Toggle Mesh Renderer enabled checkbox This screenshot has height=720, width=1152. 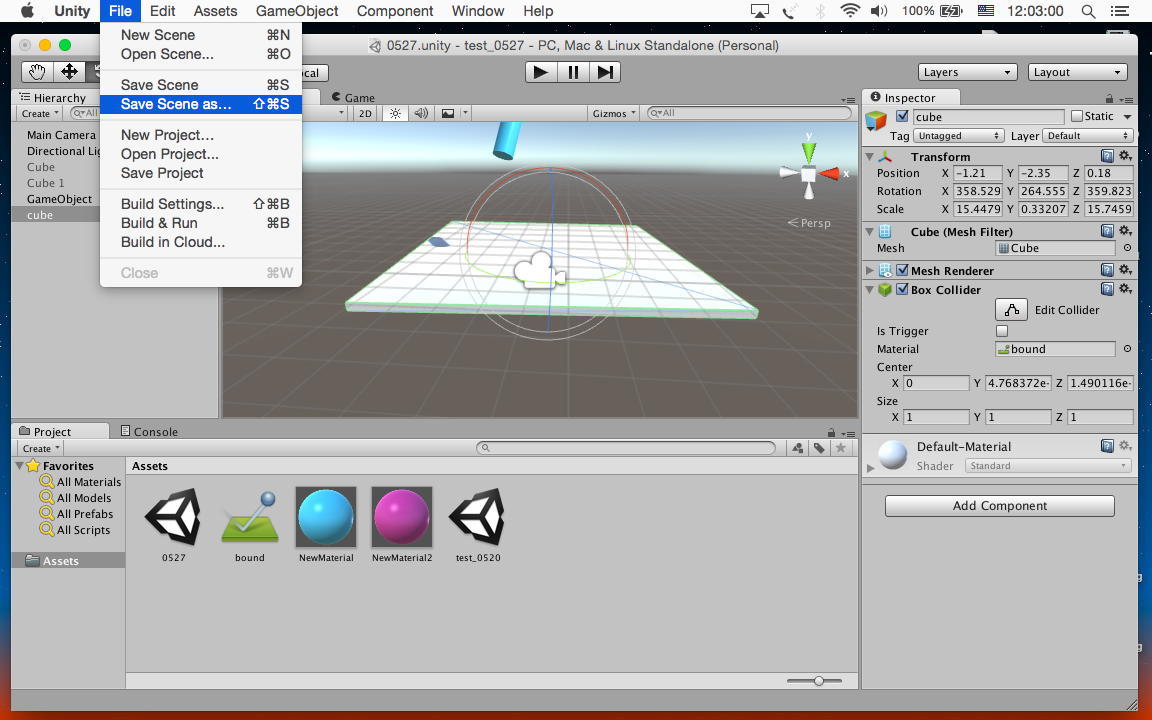click(902, 270)
